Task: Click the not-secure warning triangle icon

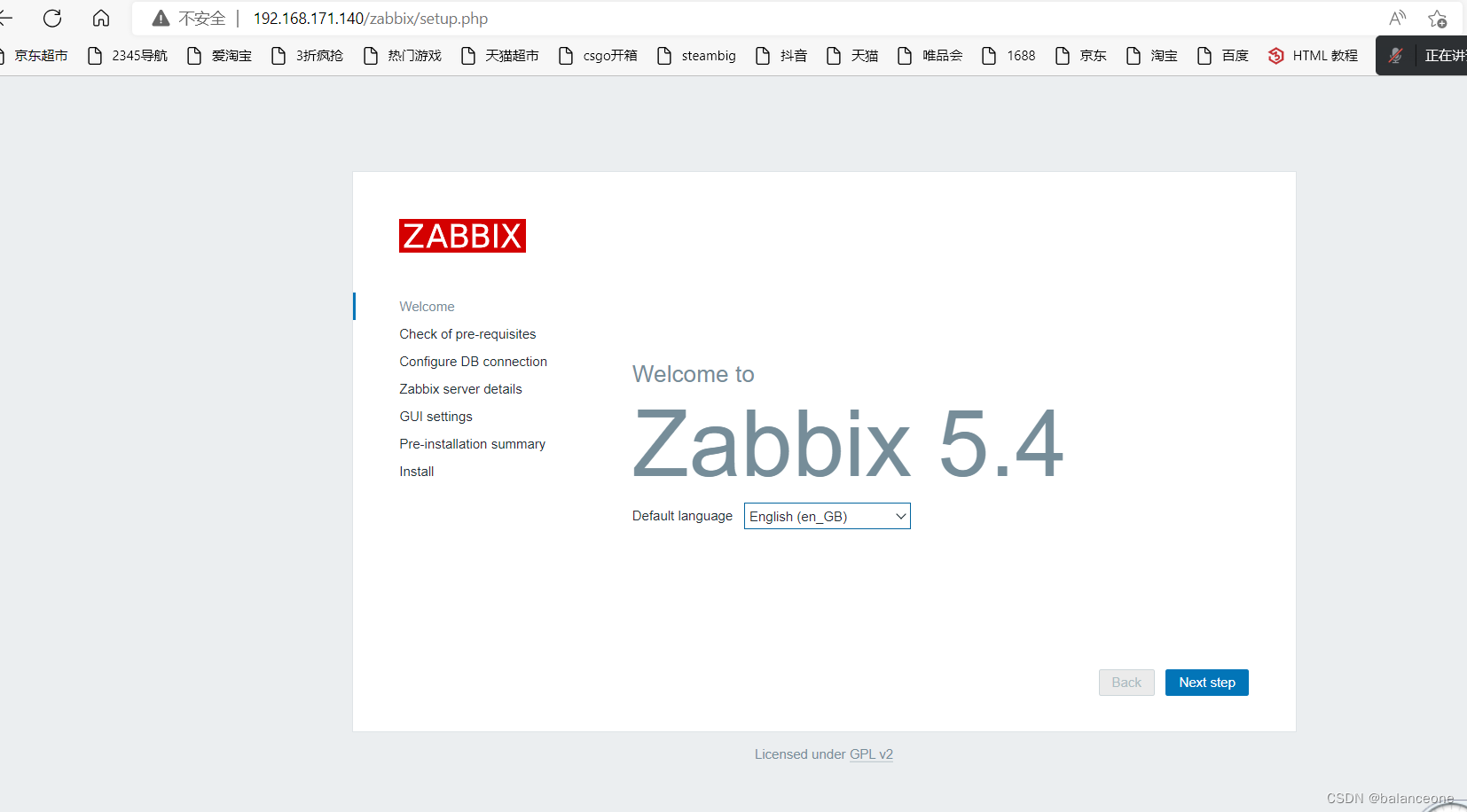Action: (161, 19)
